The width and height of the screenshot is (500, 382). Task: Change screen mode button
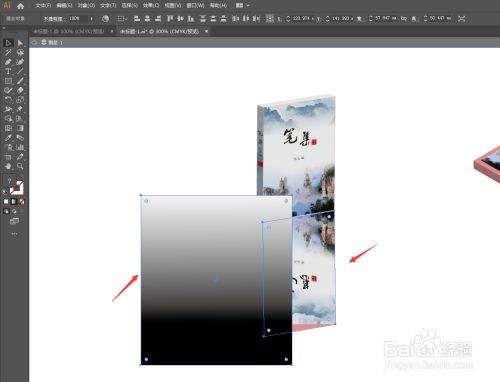(x=14, y=221)
